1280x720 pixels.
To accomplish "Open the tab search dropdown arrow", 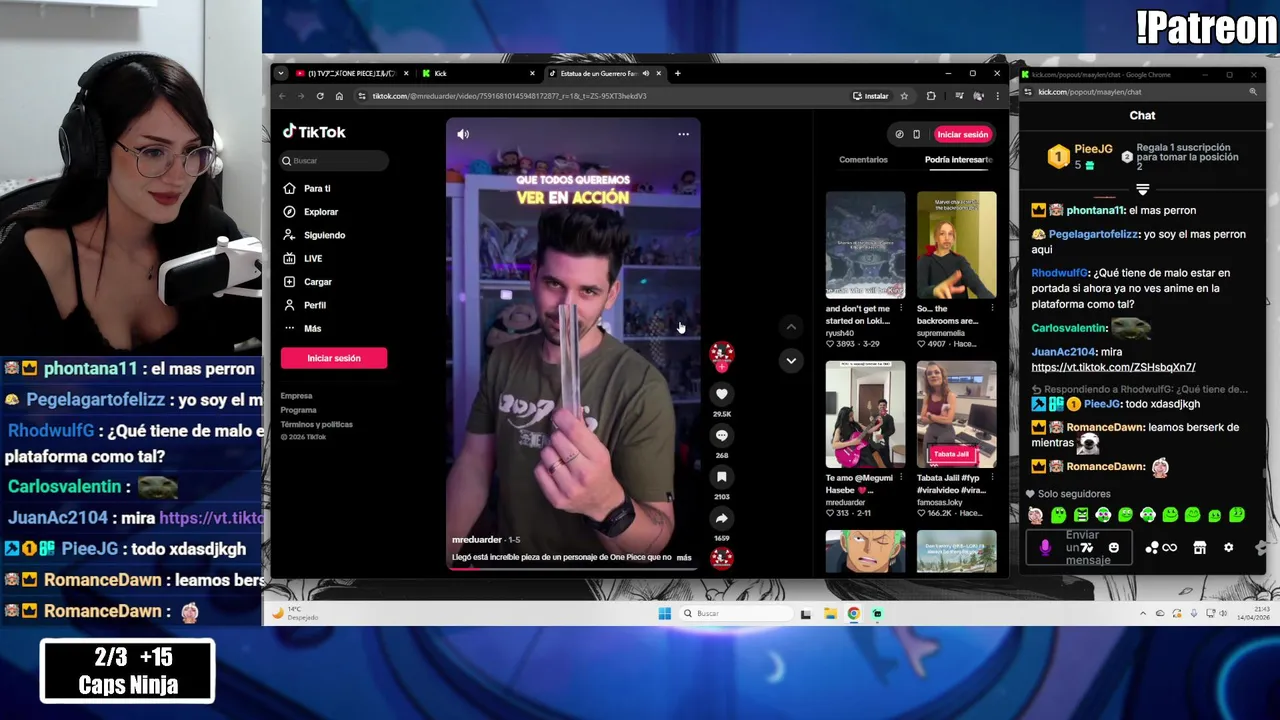I will (x=281, y=73).
